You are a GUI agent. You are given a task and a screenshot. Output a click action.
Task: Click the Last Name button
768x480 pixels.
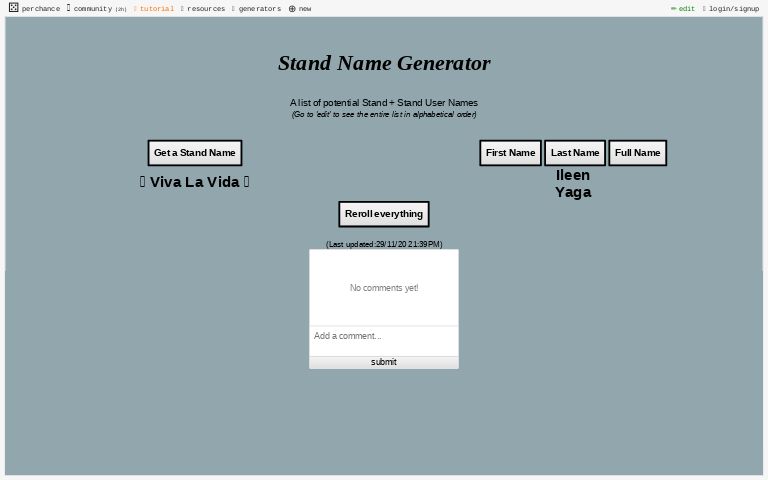(575, 153)
